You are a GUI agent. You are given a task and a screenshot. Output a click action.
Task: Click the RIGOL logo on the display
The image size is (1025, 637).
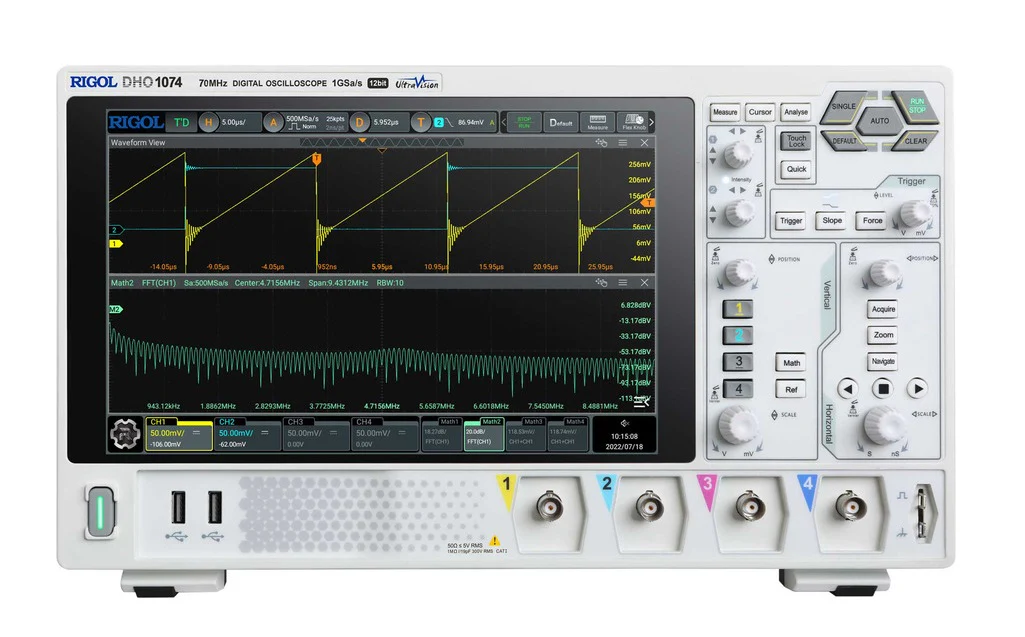(x=137, y=121)
